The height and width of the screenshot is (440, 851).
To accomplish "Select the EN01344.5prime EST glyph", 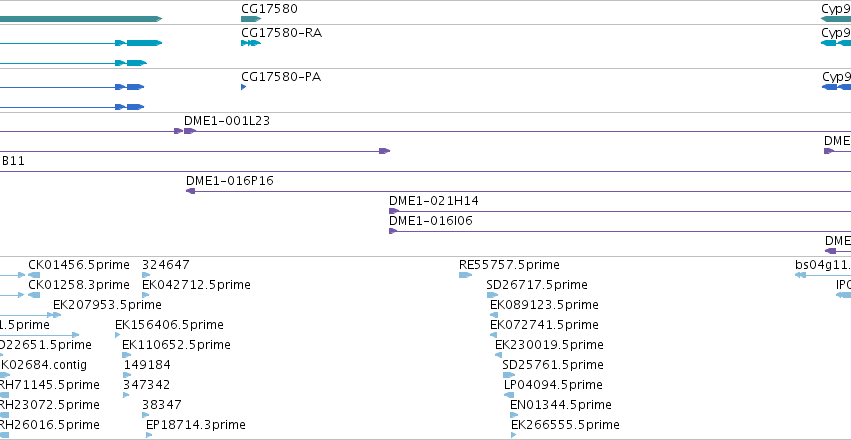I will tap(514, 415).
